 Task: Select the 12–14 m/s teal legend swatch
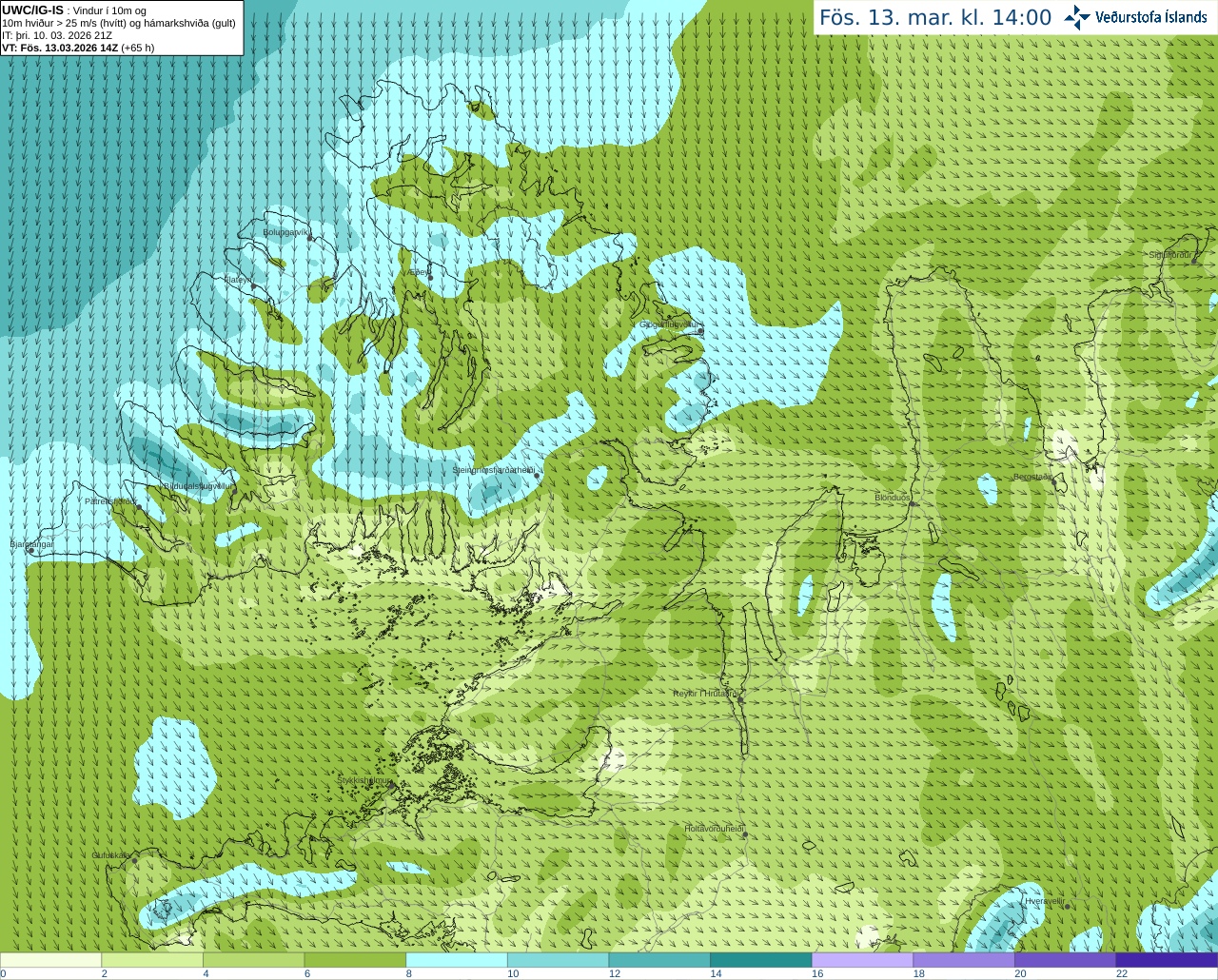659,960
